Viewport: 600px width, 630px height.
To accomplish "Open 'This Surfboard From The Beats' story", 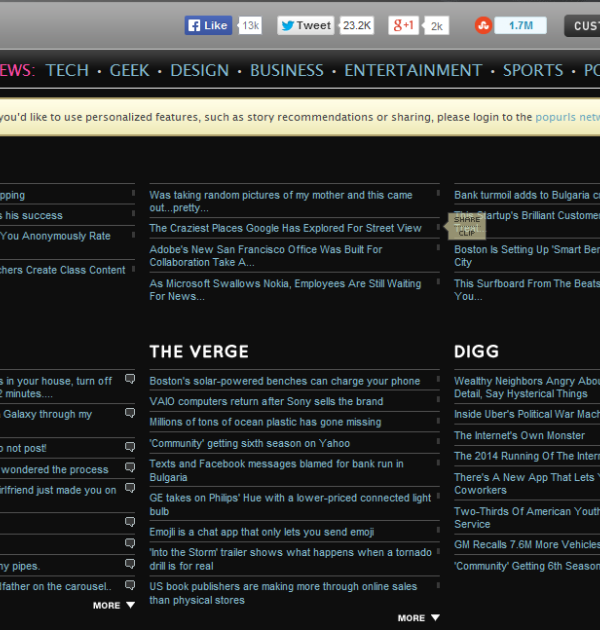I will pos(527,290).
